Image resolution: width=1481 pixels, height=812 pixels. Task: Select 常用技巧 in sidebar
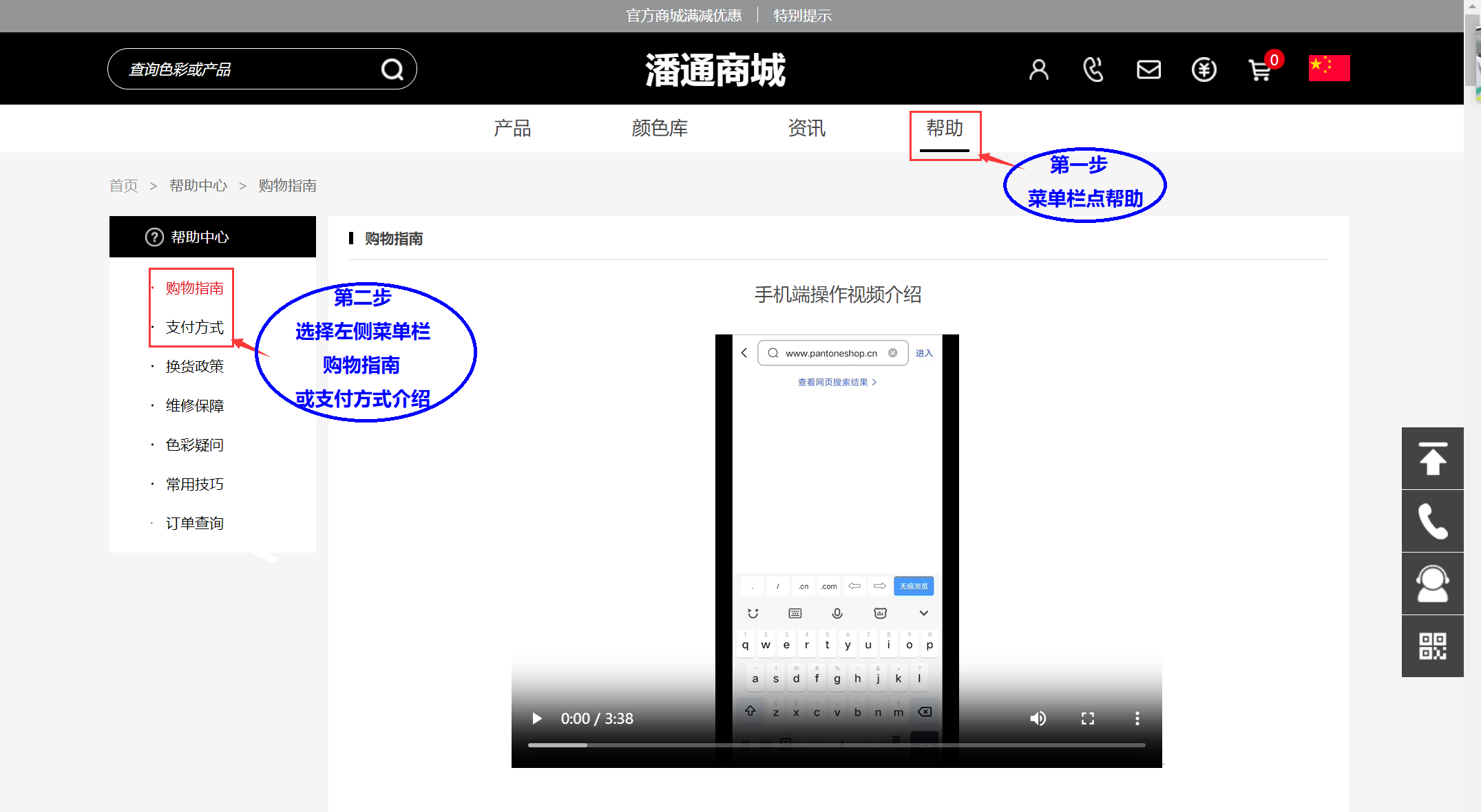point(195,484)
